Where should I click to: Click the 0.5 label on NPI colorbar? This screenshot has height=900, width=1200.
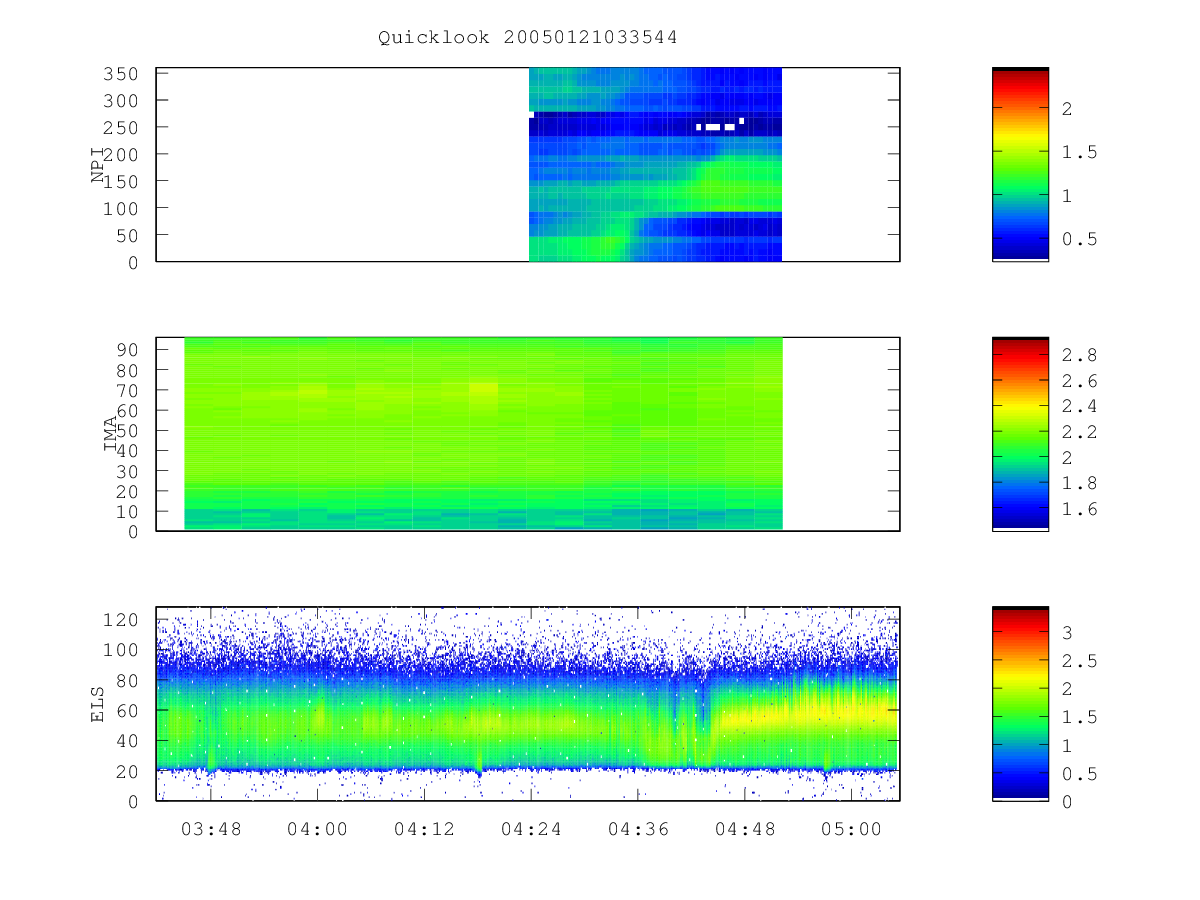click(x=1078, y=239)
